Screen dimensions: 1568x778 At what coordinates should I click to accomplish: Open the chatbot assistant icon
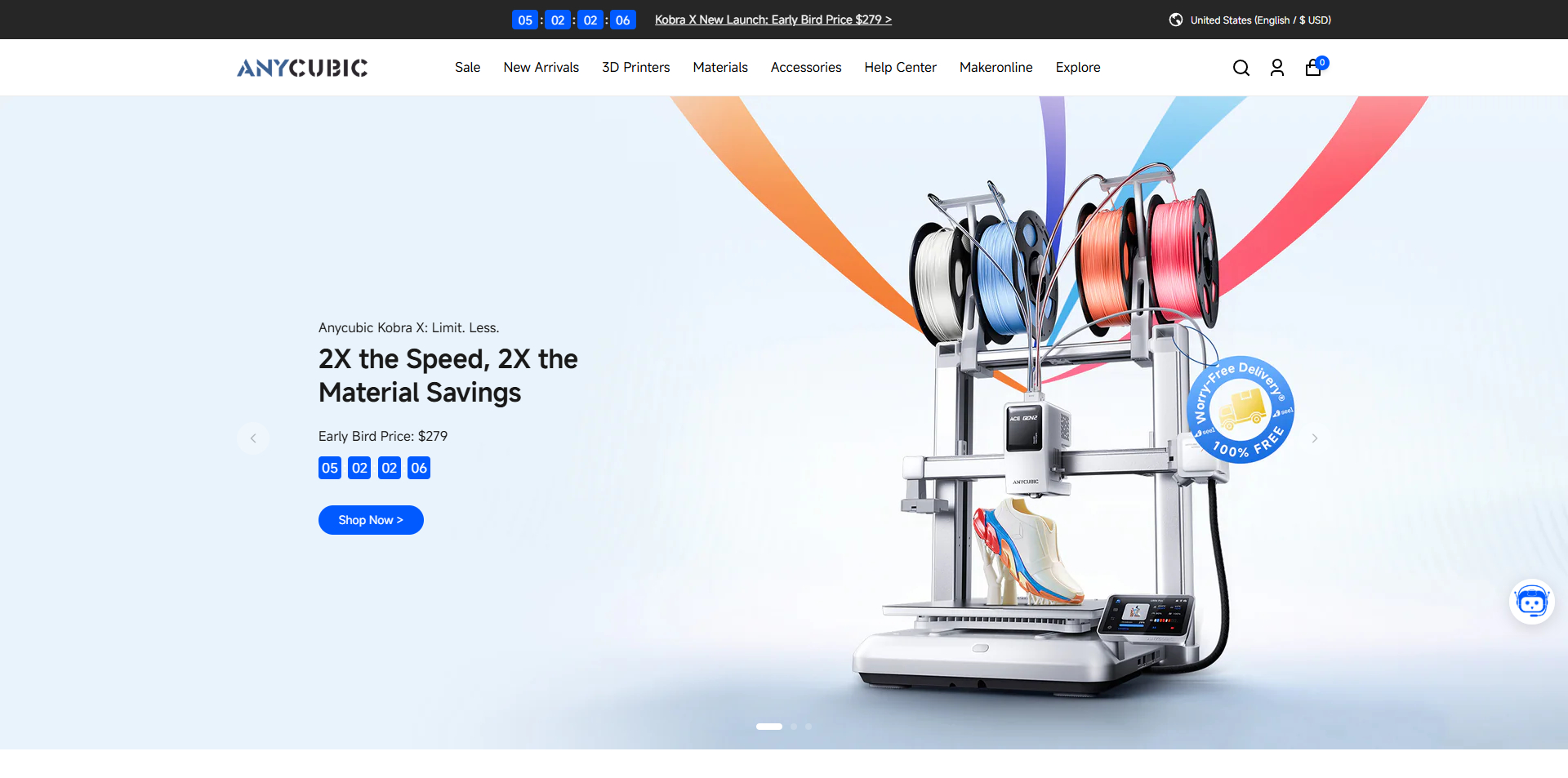pyautogui.click(x=1531, y=602)
